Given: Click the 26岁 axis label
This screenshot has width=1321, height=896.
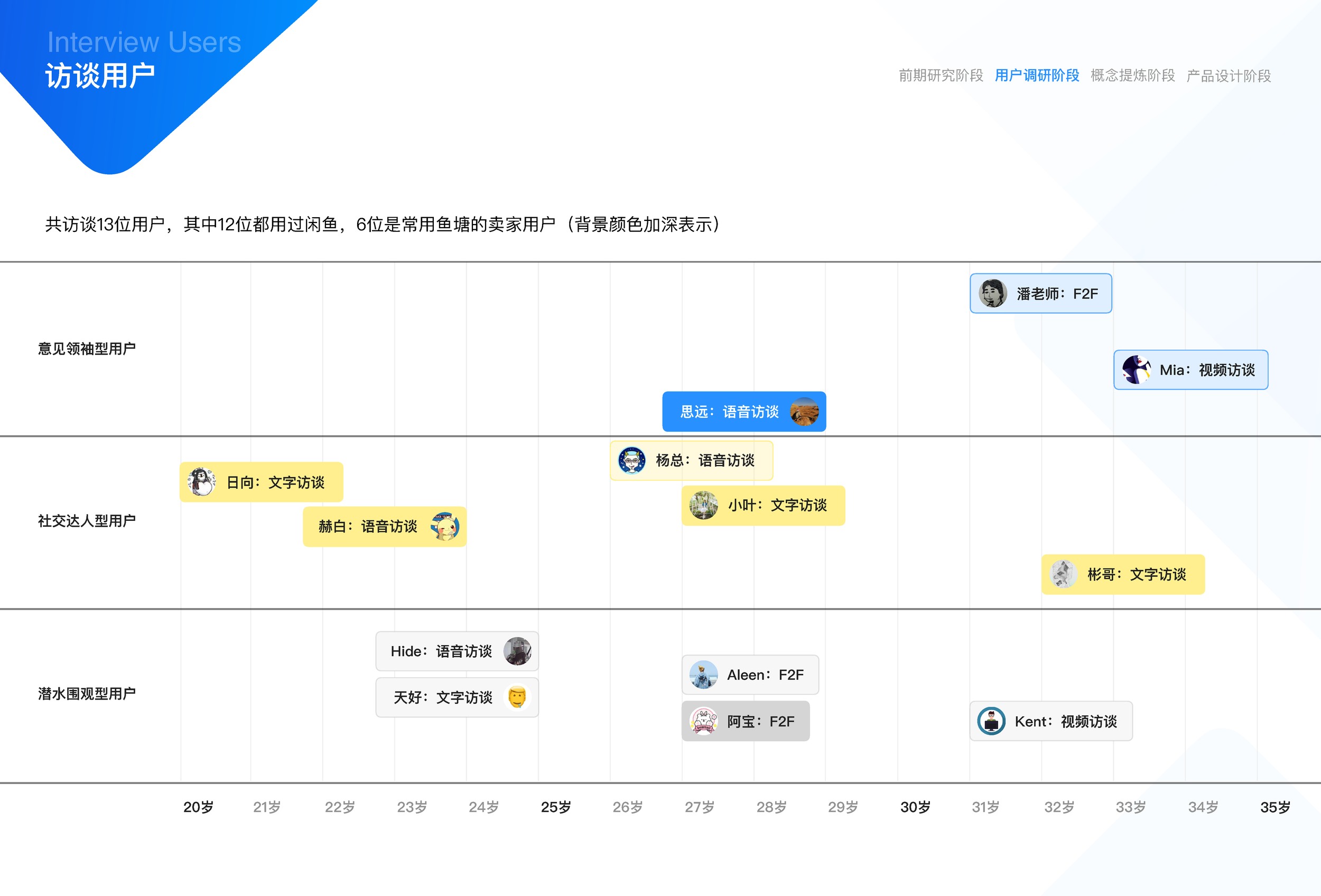Looking at the screenshot, I should [x=628, y=807].
